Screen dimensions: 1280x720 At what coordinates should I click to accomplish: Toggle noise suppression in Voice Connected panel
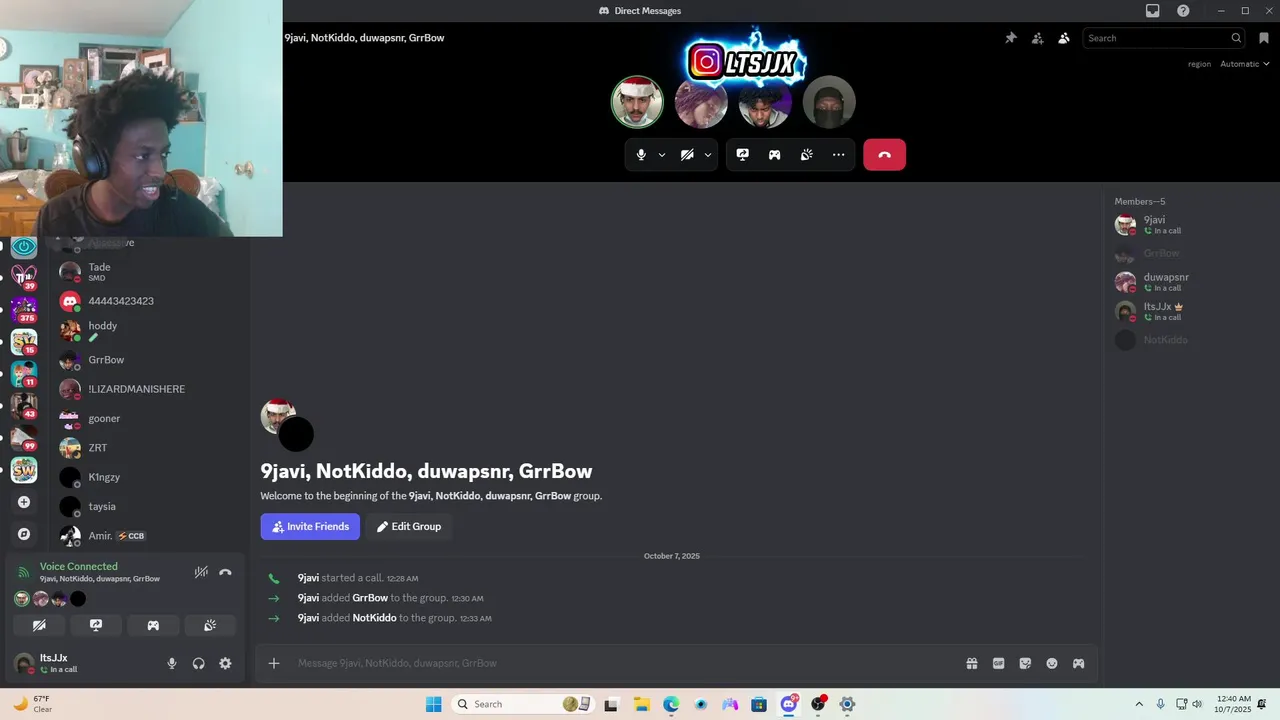point(201,572)
